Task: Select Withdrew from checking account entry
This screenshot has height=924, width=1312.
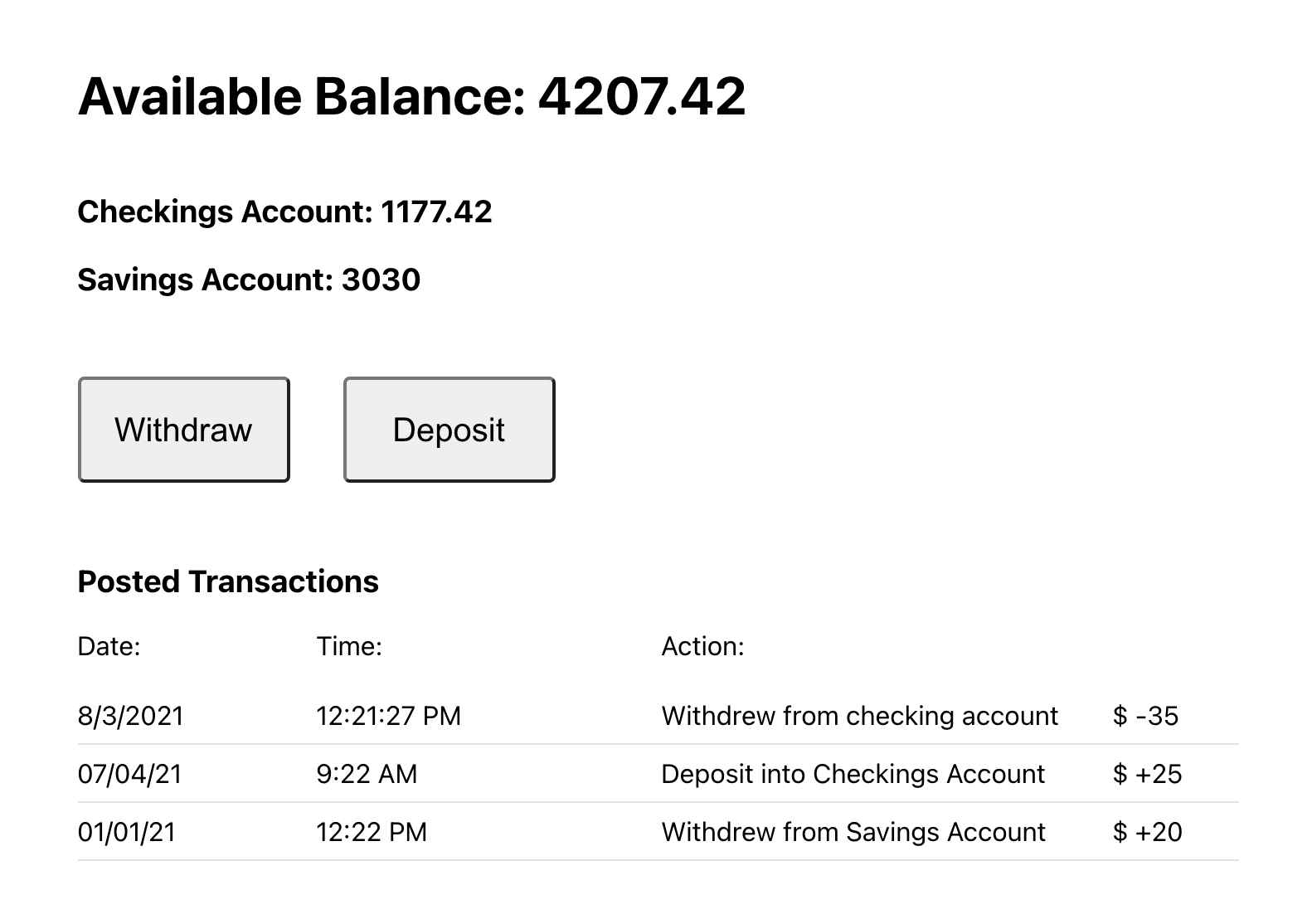Action: click(860, 716)
